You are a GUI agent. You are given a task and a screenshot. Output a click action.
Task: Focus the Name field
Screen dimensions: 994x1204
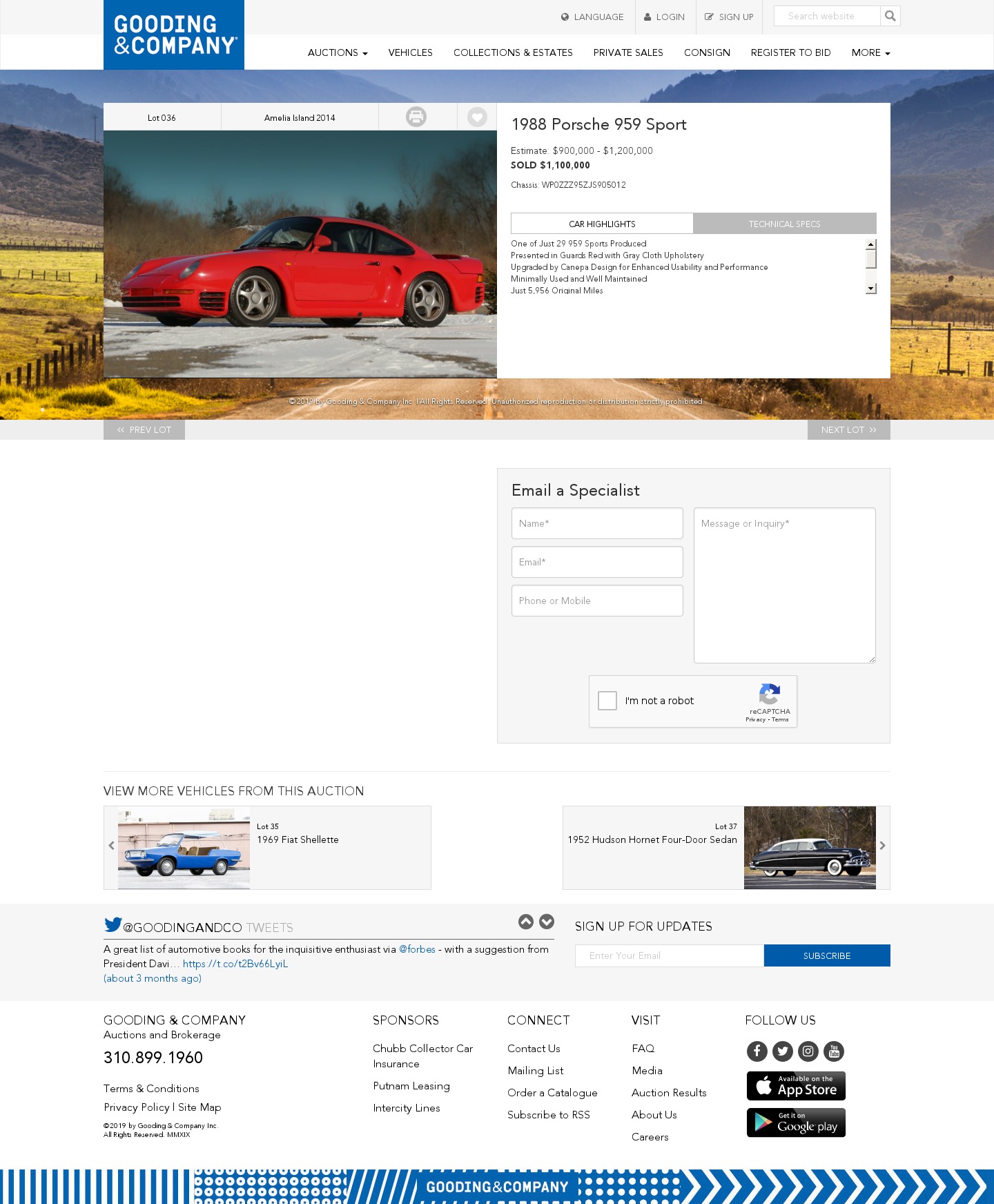[597, 523]
